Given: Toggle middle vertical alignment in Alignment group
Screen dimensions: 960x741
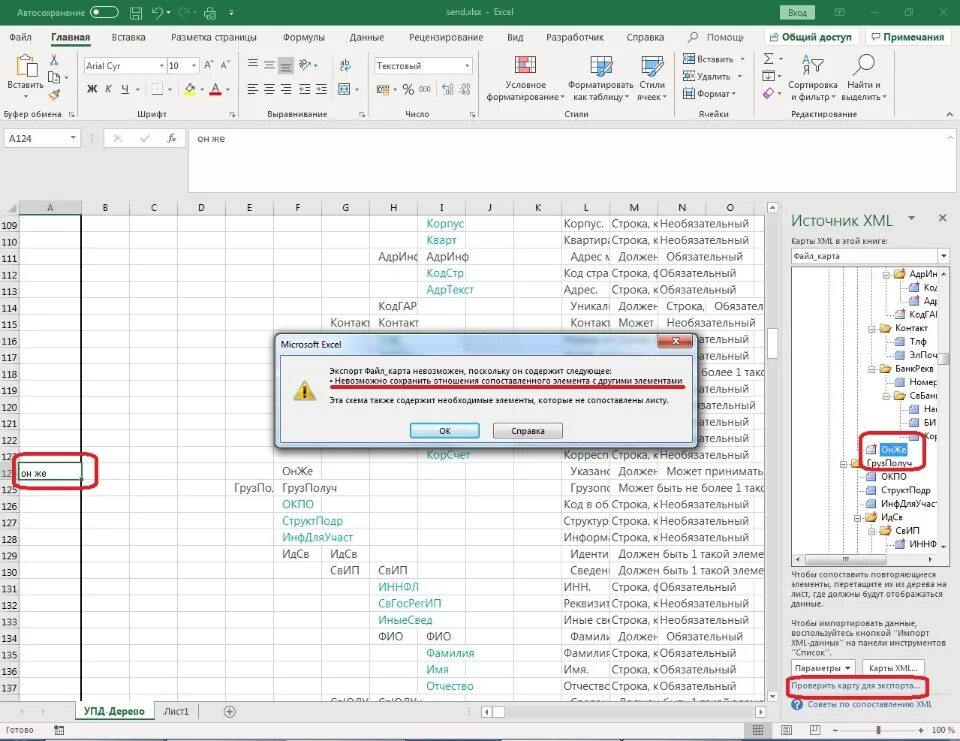Looking at the screenshot, I should click(269, 65).
